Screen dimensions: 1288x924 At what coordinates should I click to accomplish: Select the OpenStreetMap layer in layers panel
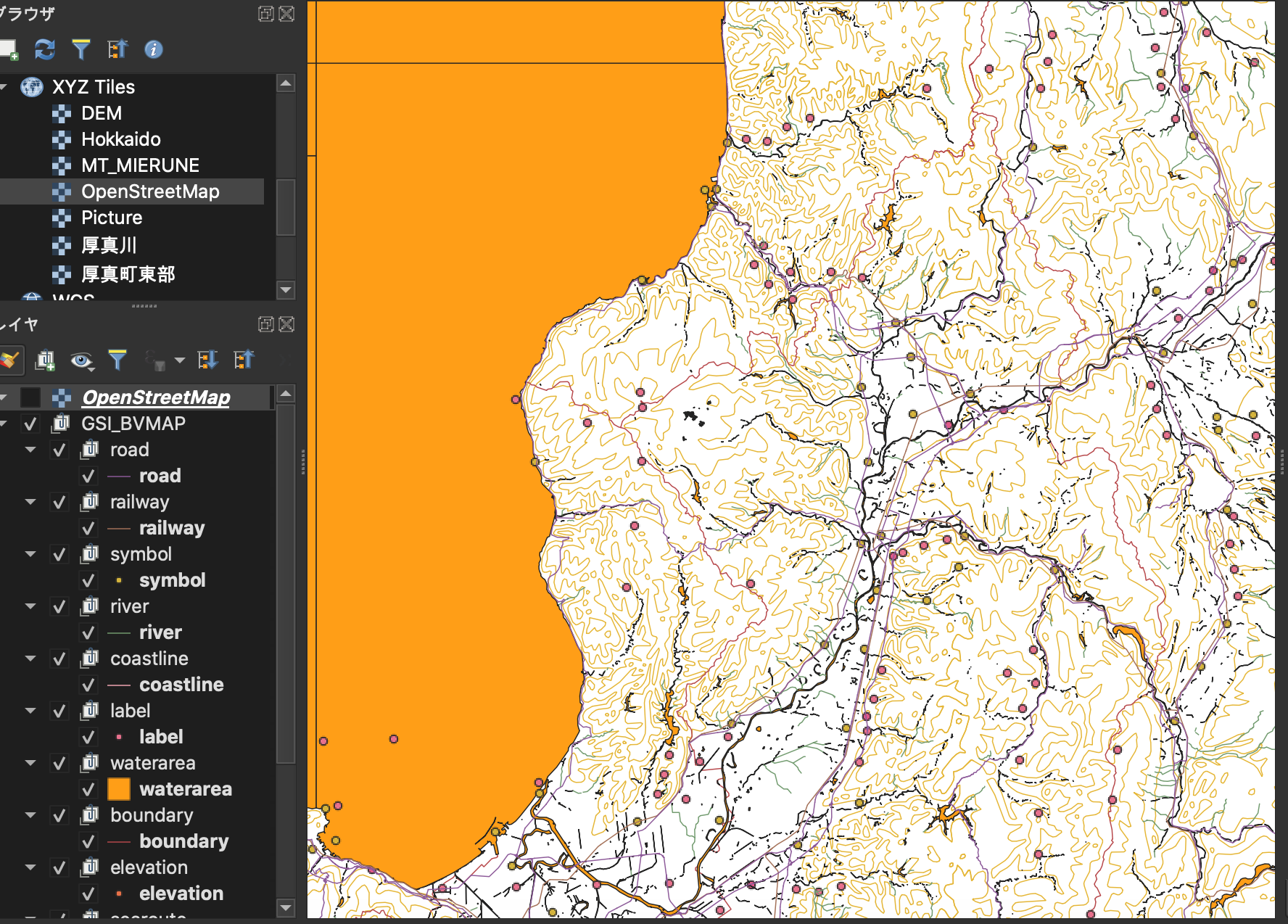pyautogui.click(x=156, y=397)
